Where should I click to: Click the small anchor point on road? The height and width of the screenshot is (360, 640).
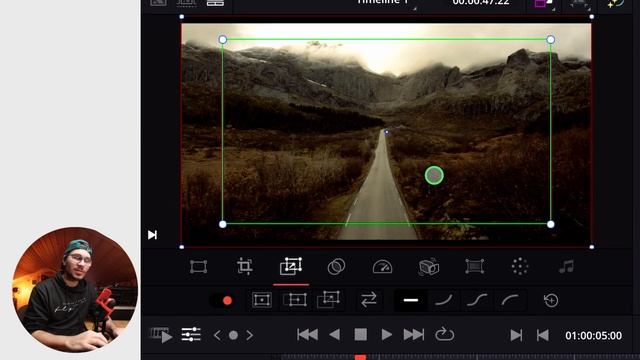(387, 132)
